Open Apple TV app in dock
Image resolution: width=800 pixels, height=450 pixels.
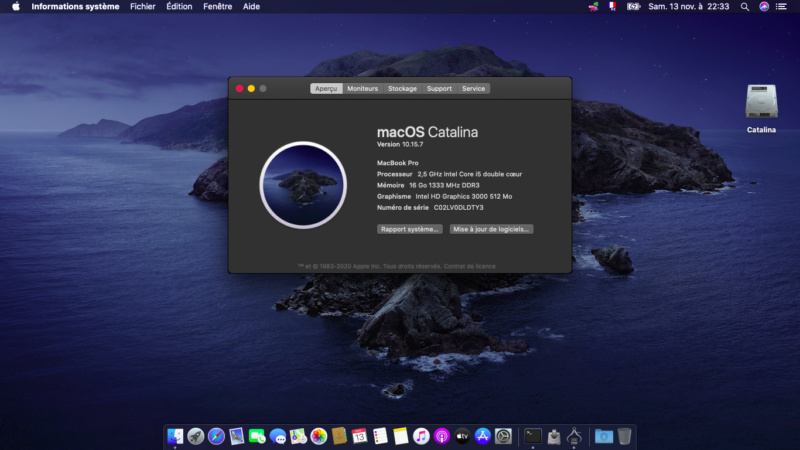click(x=462, y=436)
